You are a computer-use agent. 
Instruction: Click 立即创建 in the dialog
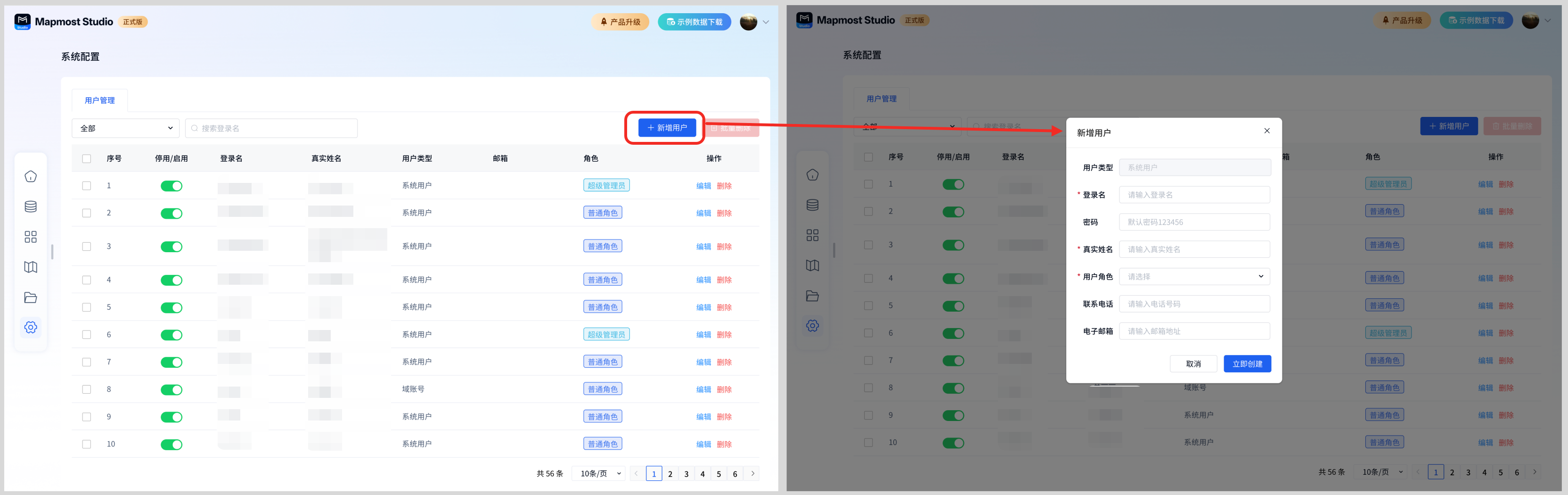pos(1247,364)
